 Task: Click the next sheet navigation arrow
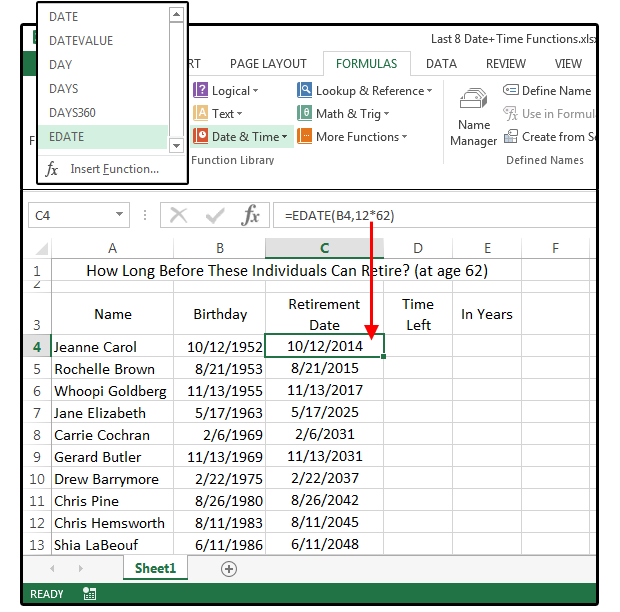81,569
